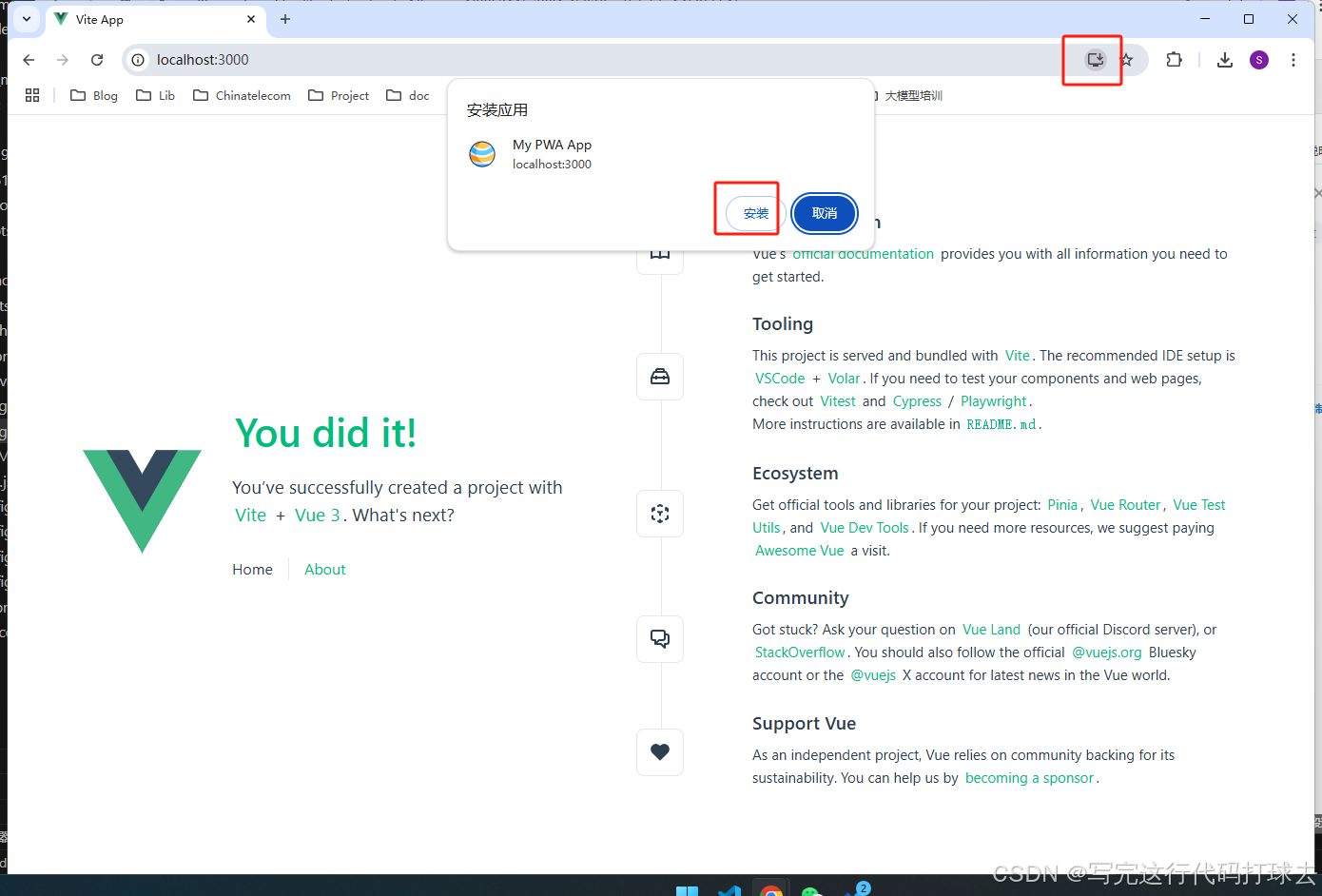Open the Downloads icon in toolbar

click(1225, 59)
